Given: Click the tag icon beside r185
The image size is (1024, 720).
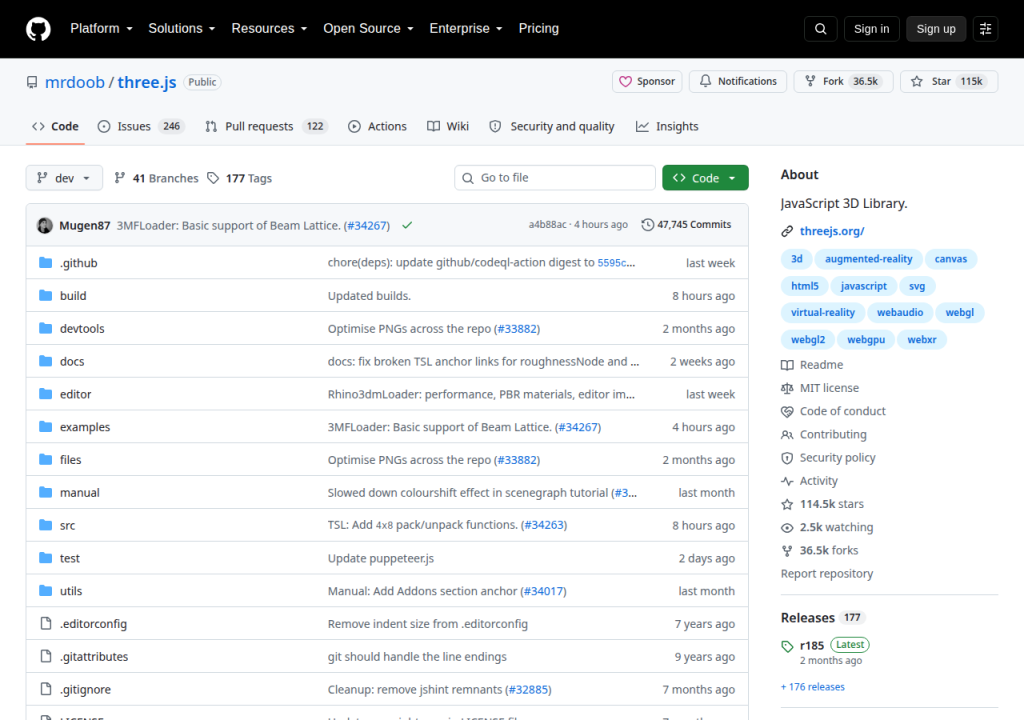Looking at the screenshot, I should point(787,646).
